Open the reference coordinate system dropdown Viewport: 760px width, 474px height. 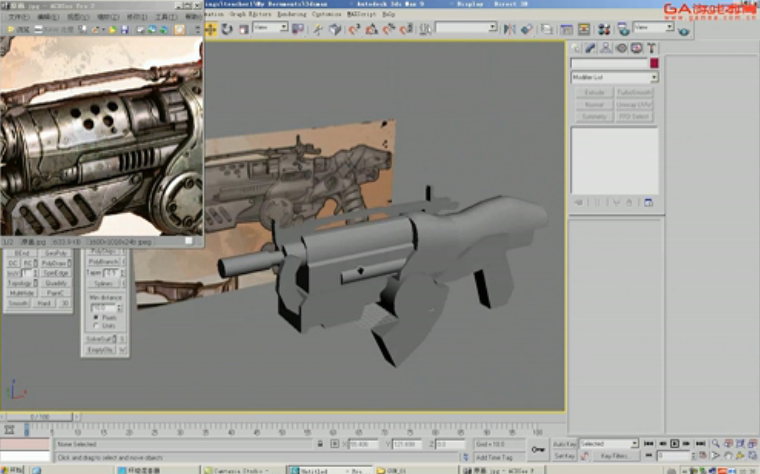[270, 28]
